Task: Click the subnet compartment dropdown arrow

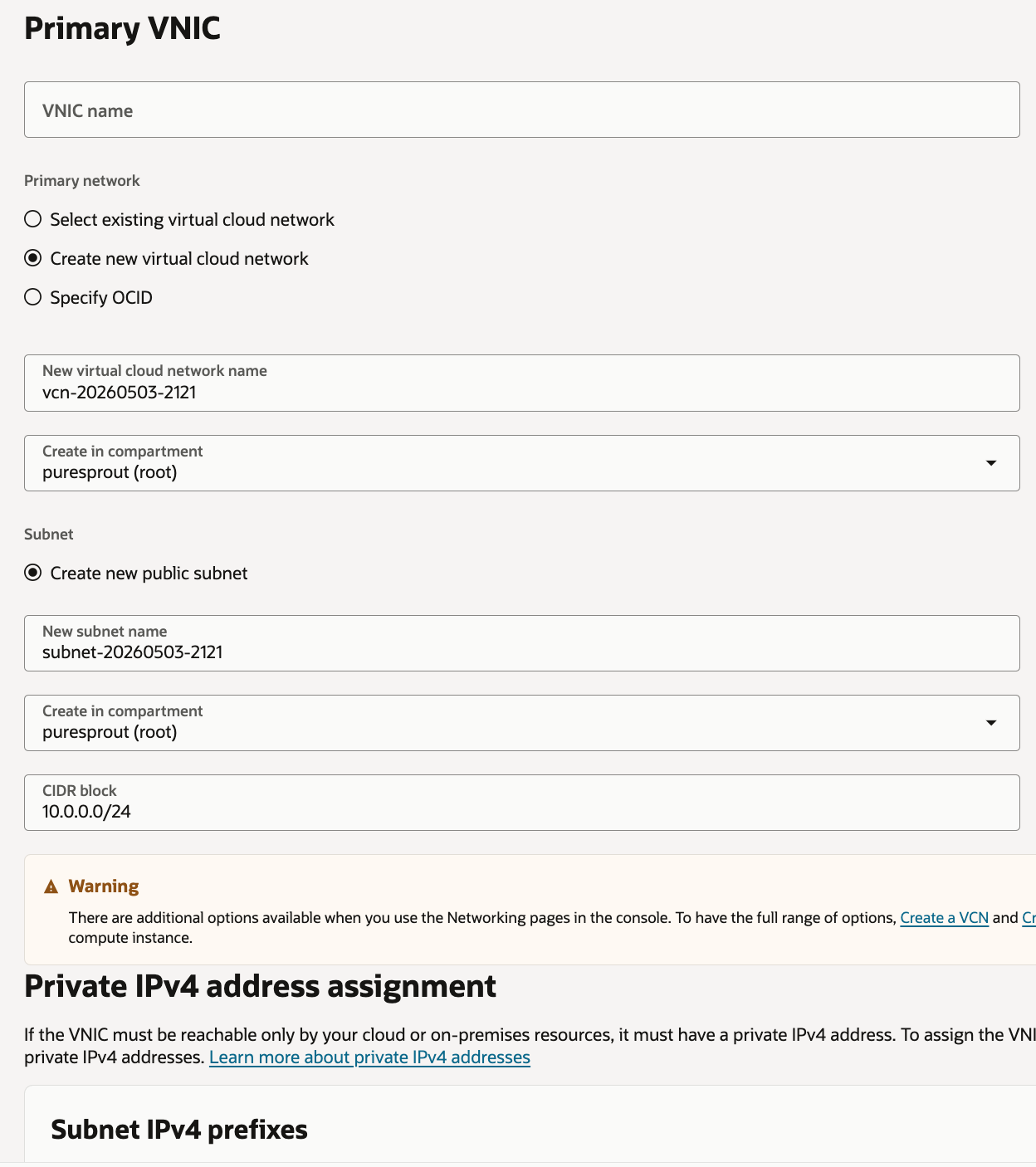Action: click(x=990, y=723)
